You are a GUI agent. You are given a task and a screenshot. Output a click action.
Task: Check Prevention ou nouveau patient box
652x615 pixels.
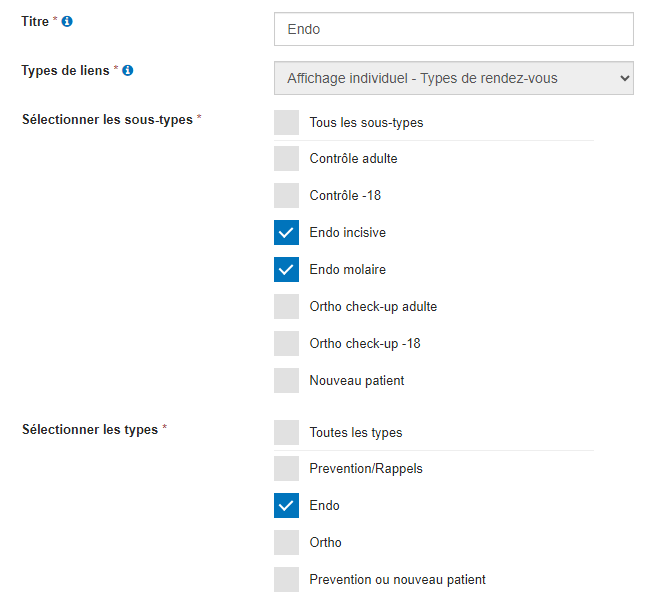click(286, 580)
